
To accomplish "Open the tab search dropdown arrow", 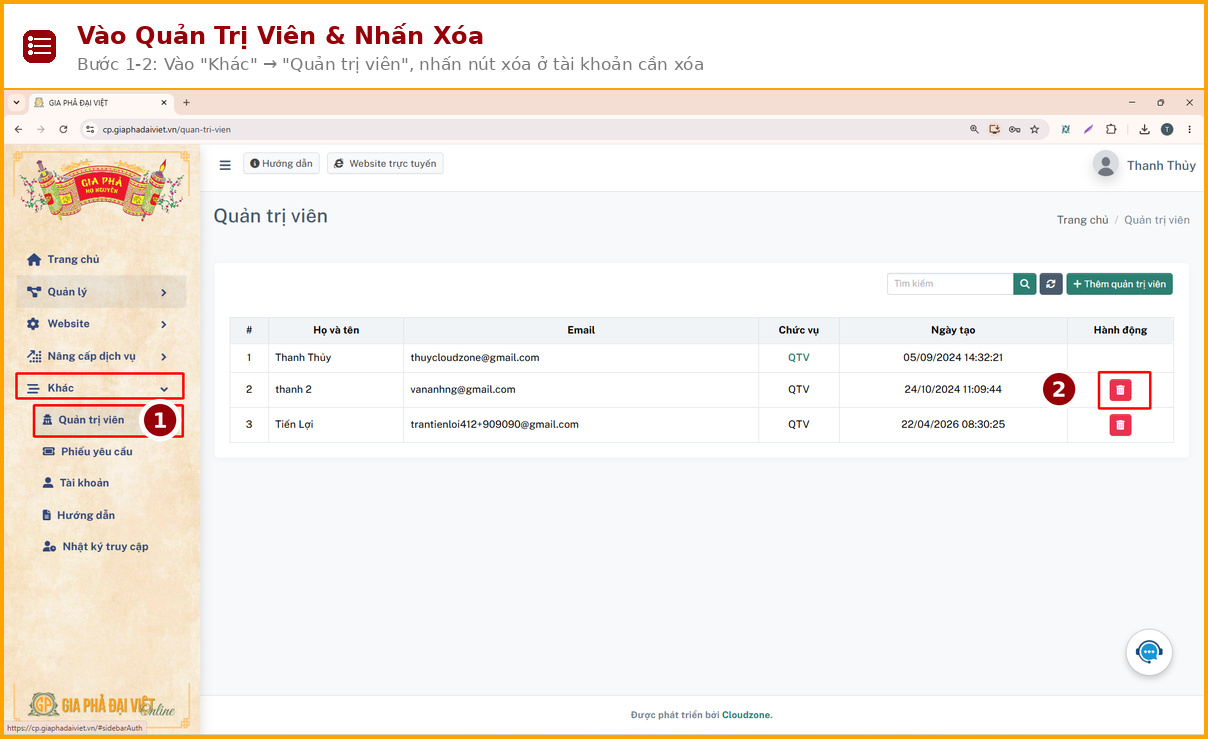I will pos(16,102).
